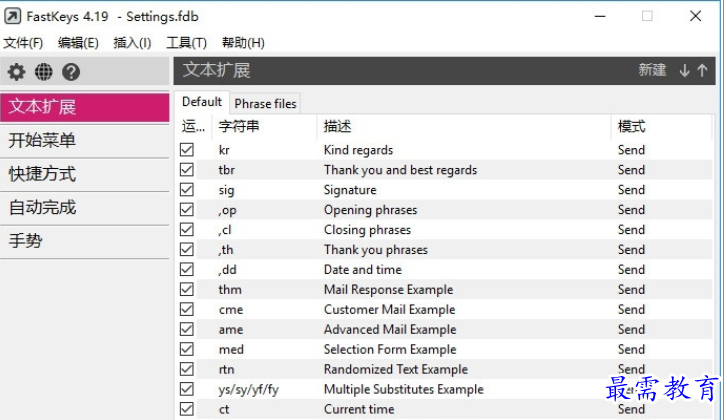Toggle the ame entry checkbox
Viewport: 727px width, 420px height.
(187, 329)
